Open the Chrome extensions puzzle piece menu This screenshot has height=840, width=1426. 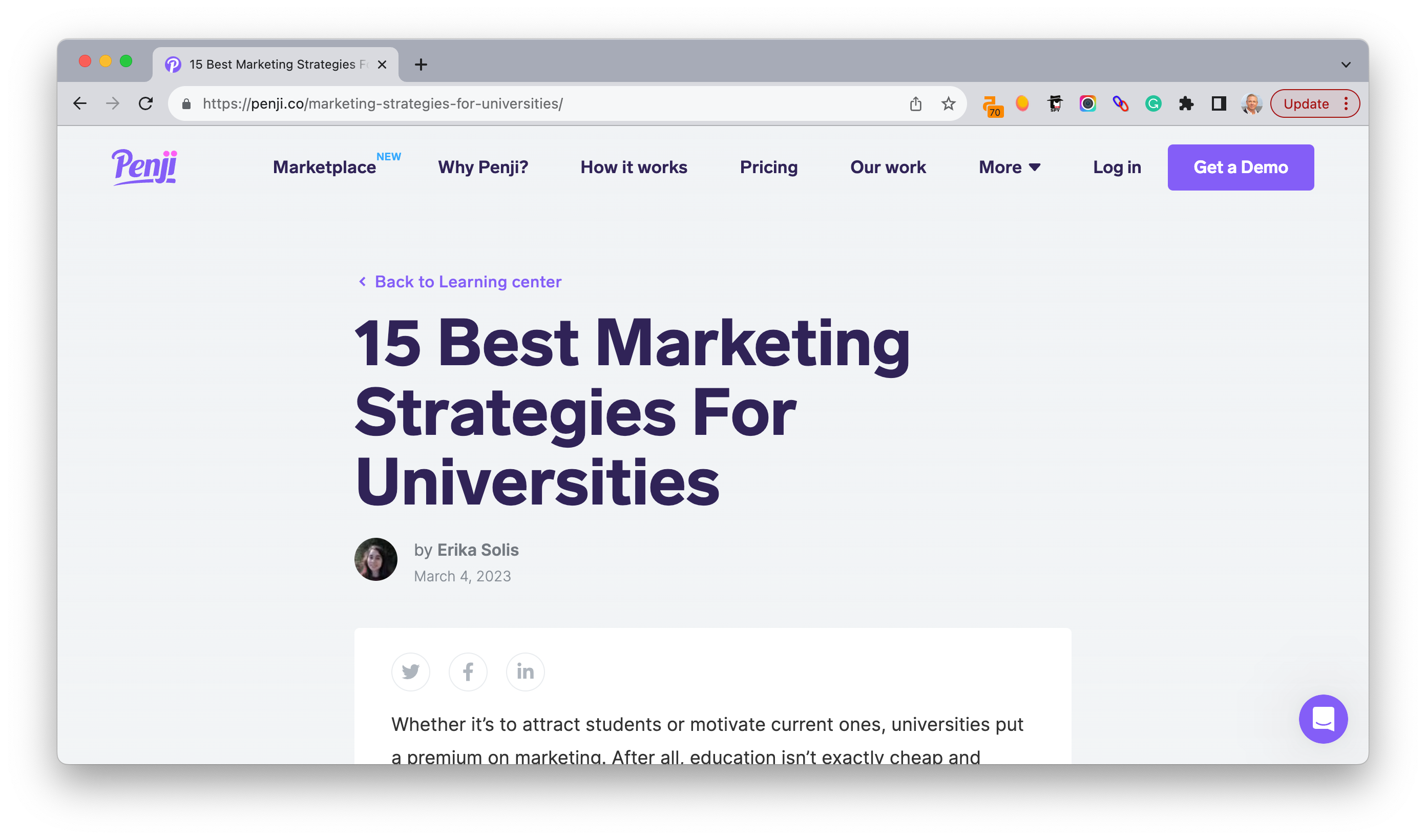1187,103
